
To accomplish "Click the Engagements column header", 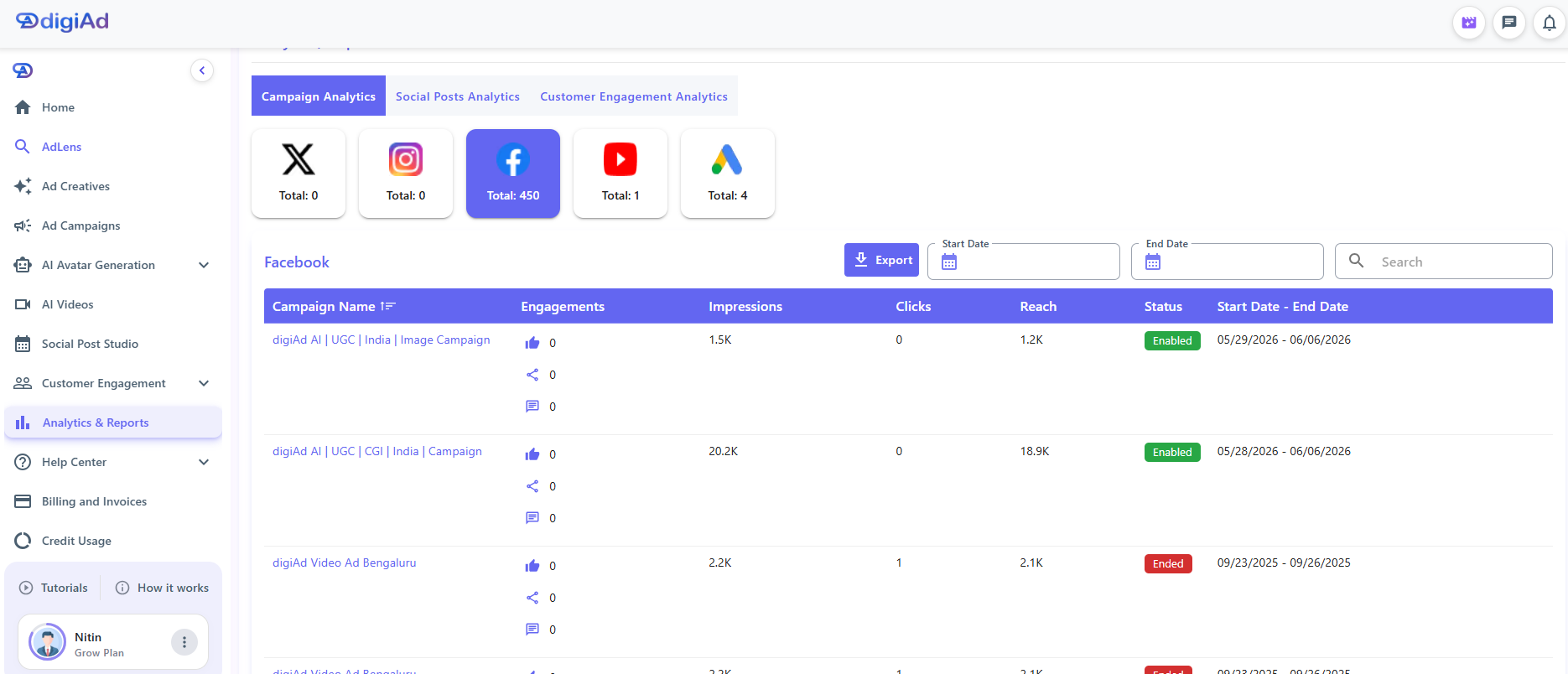I will [x=563, y=307].
